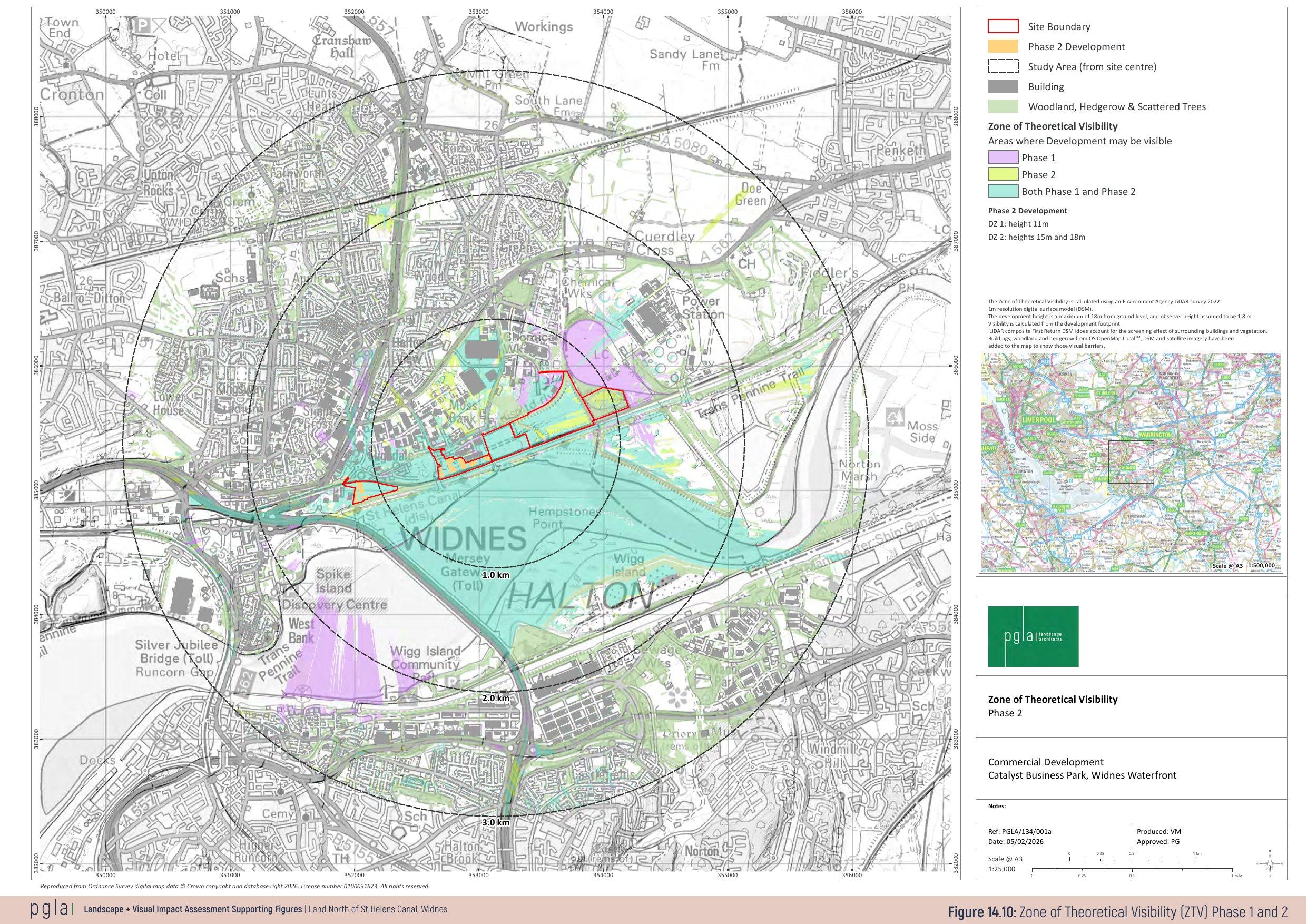
Task: Click the regional location inset map
Action: 1131,463
